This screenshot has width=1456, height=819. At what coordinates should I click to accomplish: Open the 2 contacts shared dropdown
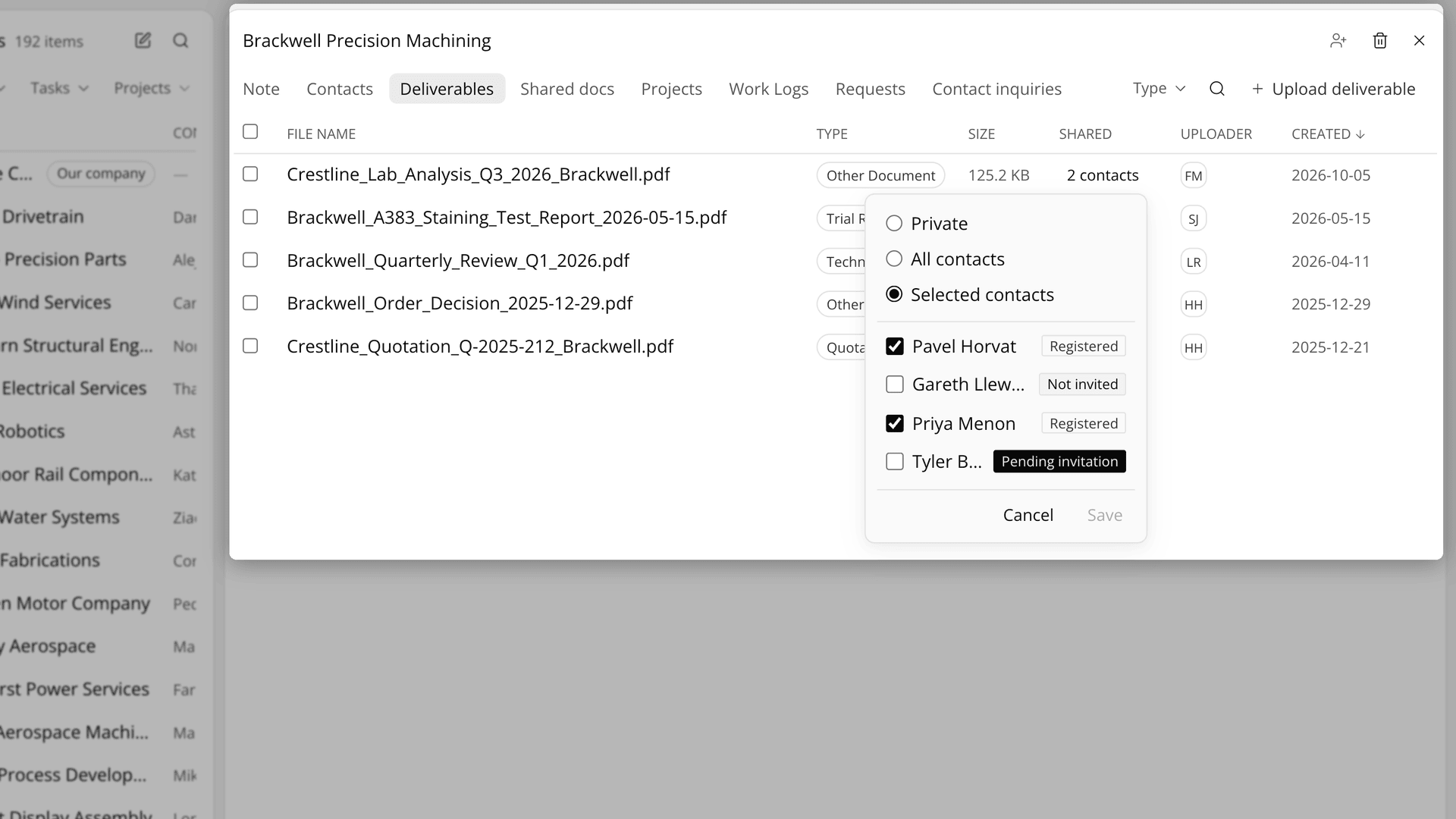(1102, 175)
